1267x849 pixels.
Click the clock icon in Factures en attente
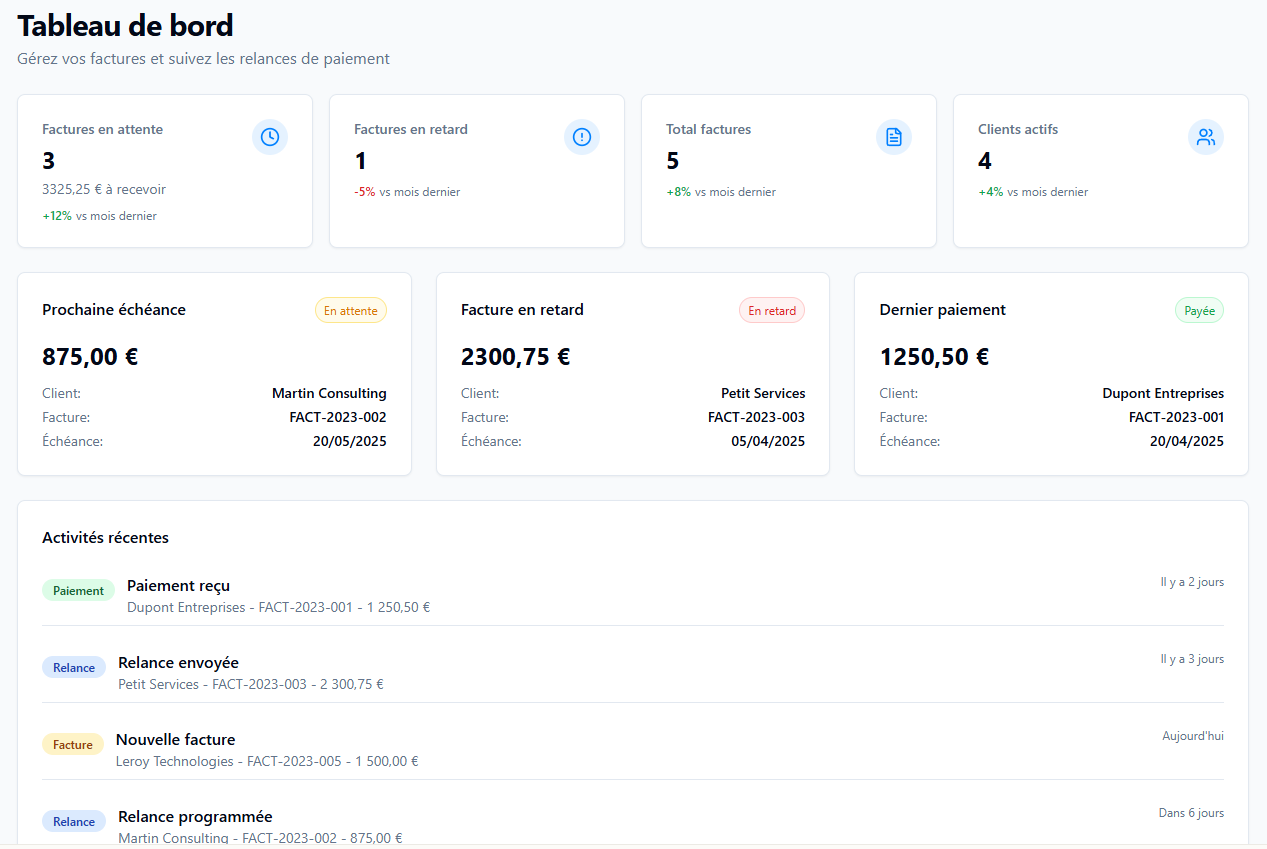(270, 137)
